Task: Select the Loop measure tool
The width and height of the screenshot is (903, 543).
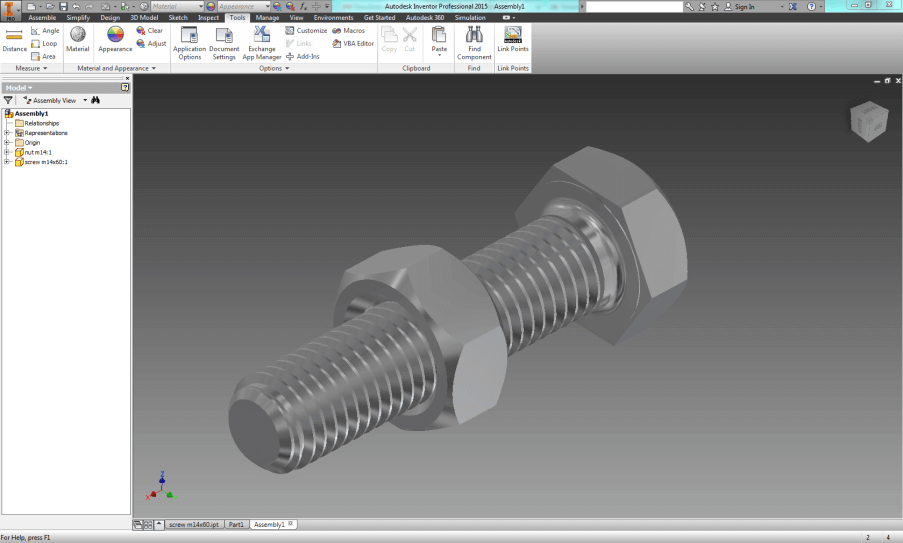Action: pyautogui.click(x=44, y=44)
